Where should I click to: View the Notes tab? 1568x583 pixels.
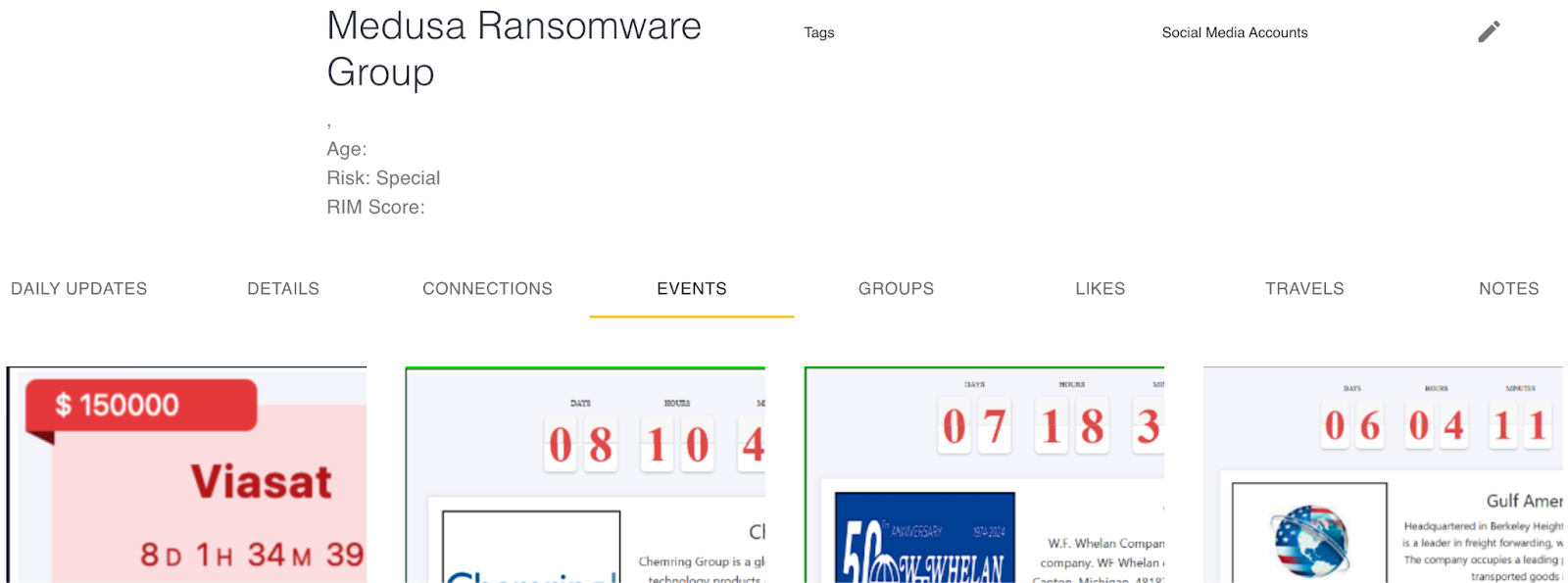point(1508,289)
